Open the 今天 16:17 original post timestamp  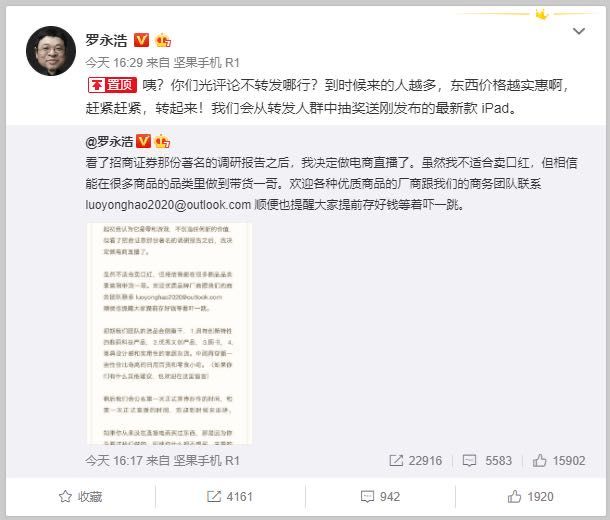click(114, 461)
